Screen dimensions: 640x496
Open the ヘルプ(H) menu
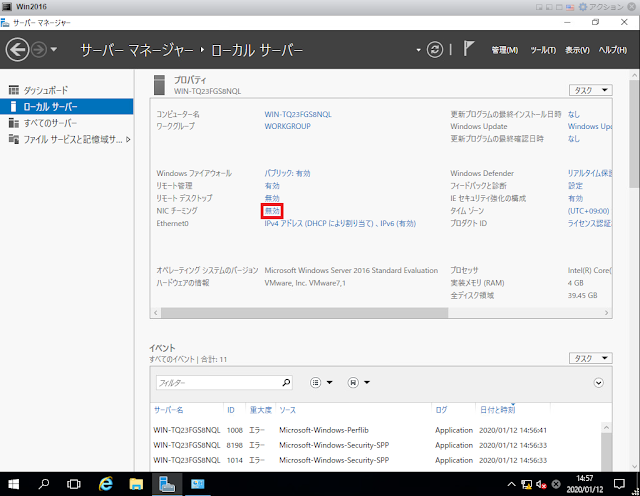pos(613,50)
